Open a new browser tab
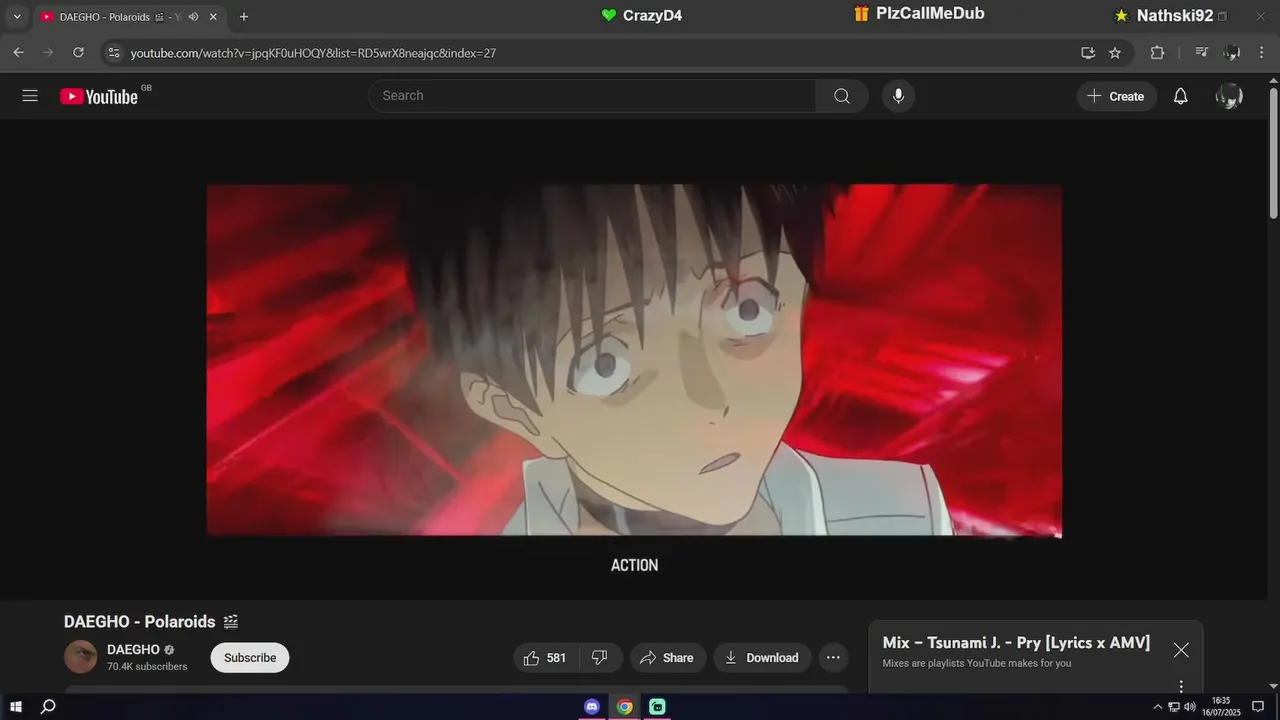 click(243, 17)
